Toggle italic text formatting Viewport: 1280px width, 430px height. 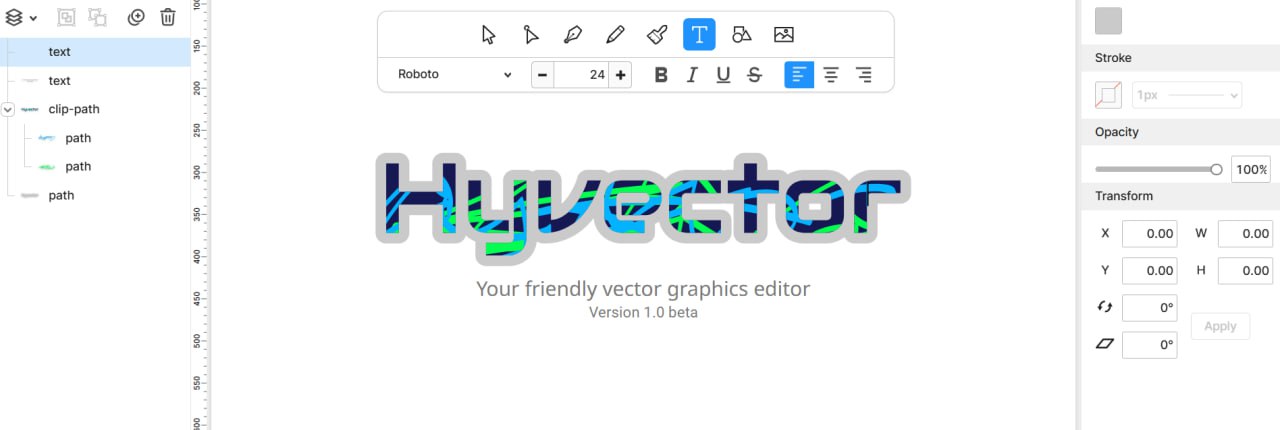coord(691,75)
